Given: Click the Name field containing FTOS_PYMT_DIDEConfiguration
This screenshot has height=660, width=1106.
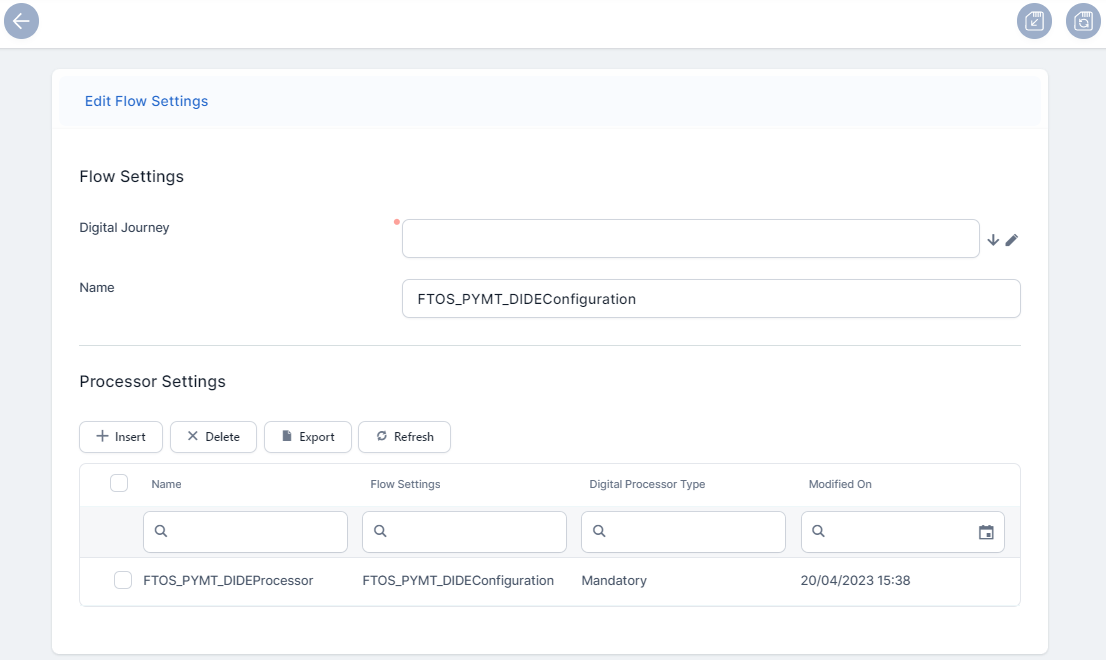Looking at the screenshot, I should click(710, 299).
